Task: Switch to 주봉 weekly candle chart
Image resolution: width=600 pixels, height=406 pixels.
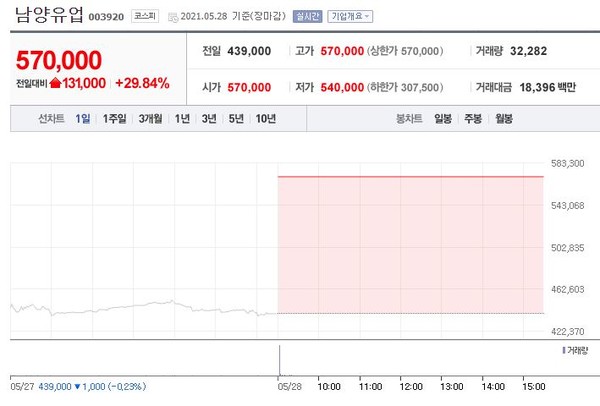Action: [x=472, y=119]
